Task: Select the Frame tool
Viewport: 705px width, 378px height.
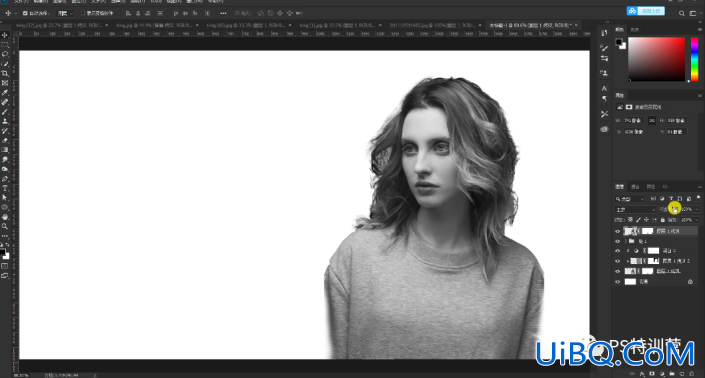Action: point(5,83)
